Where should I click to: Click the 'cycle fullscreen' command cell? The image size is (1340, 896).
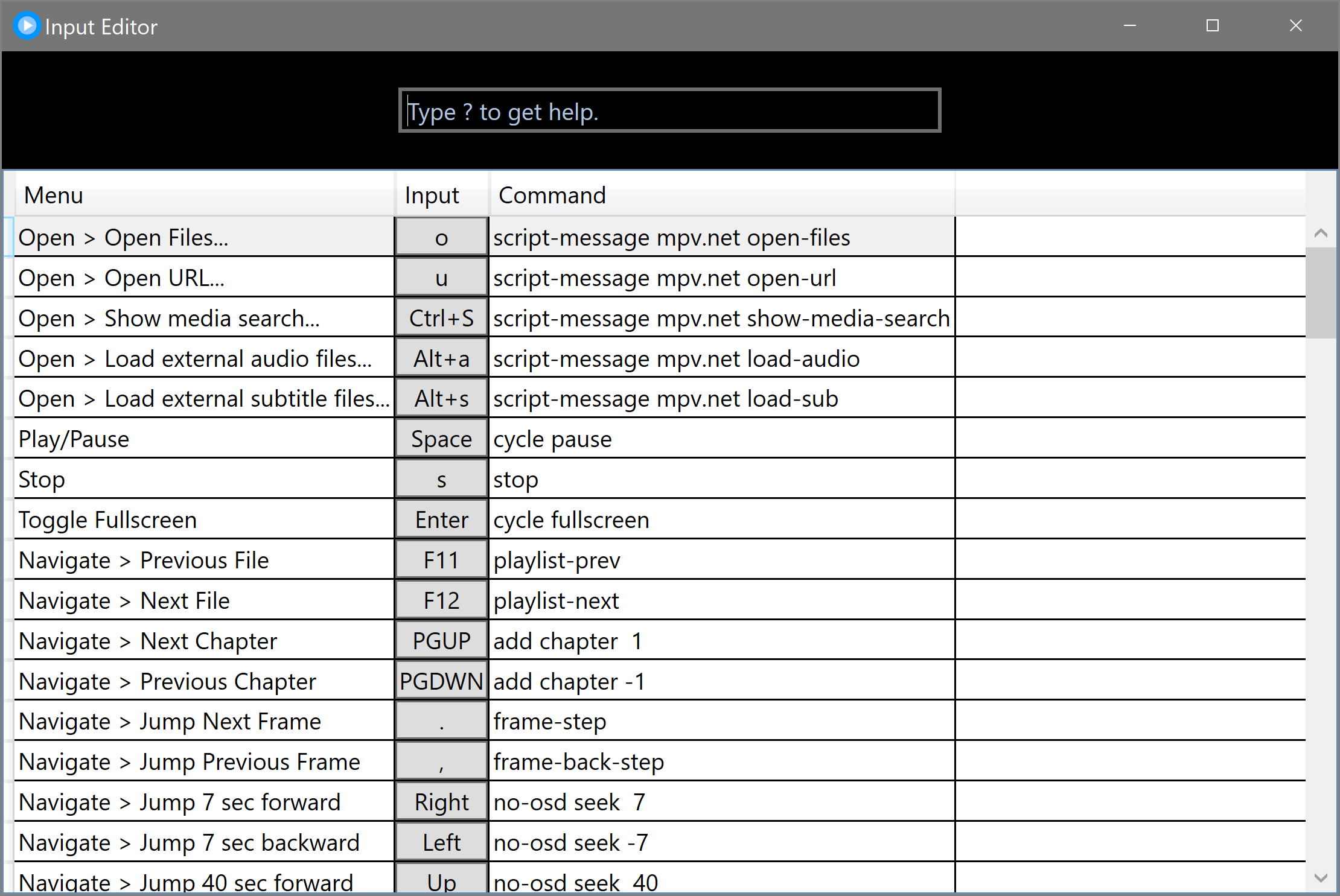pyautogui.click(x=723, y=519)
